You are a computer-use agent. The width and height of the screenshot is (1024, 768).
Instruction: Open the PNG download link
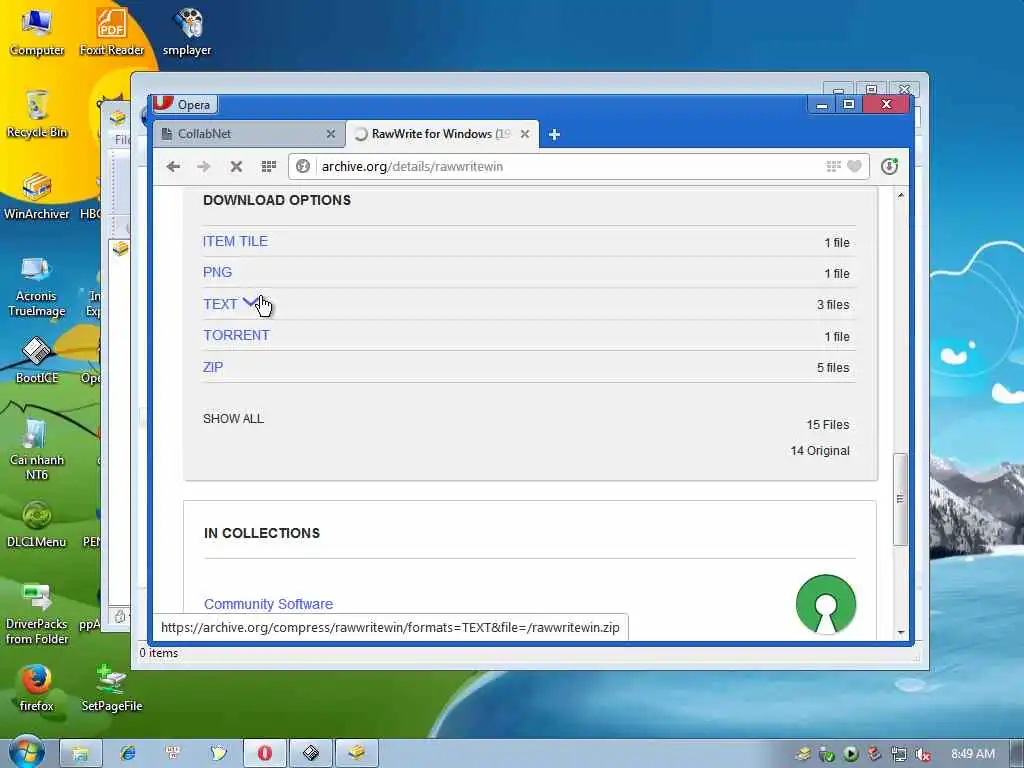tap(217, 272)
